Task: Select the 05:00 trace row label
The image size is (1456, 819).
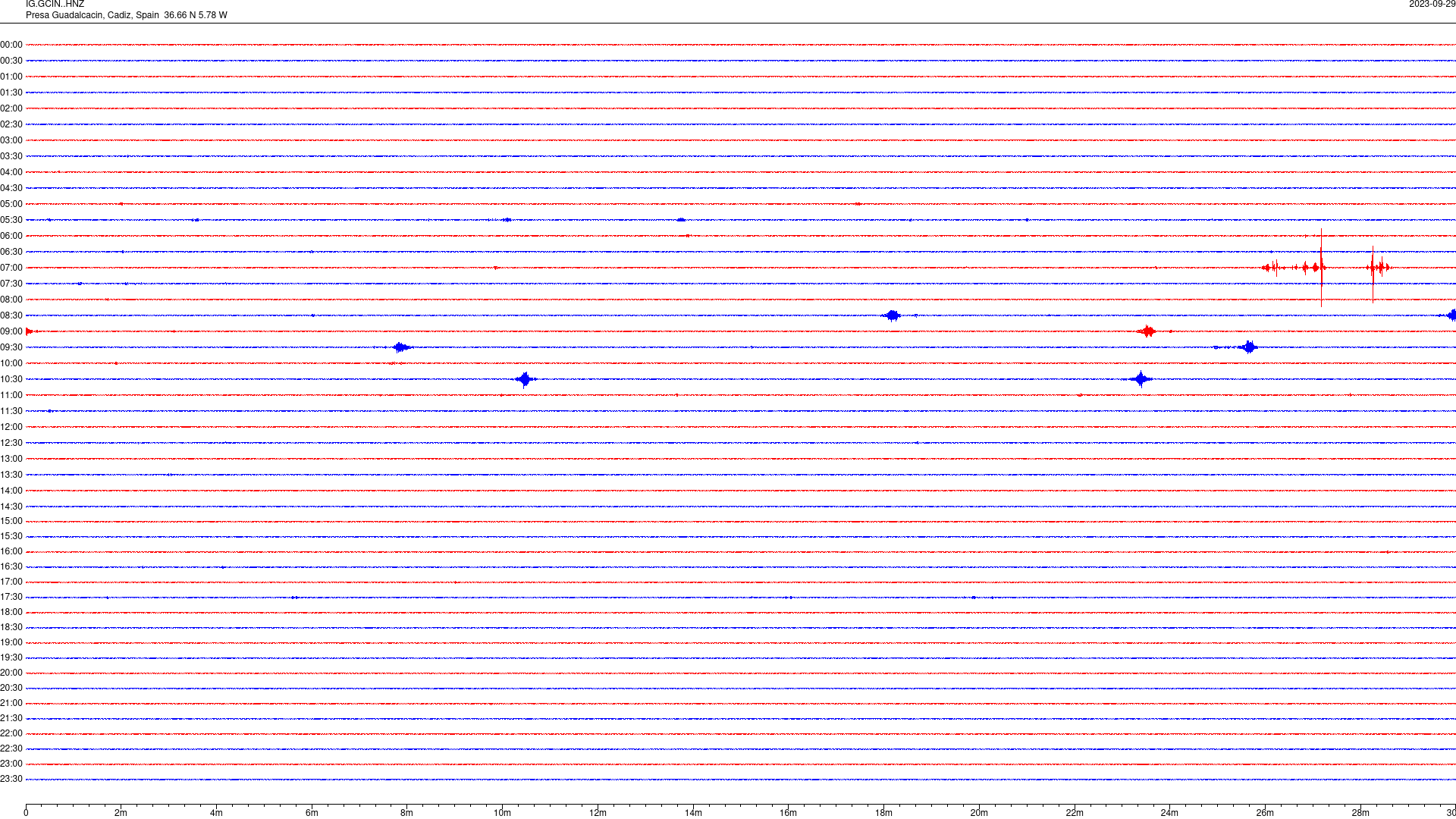Action: (11, 204)
